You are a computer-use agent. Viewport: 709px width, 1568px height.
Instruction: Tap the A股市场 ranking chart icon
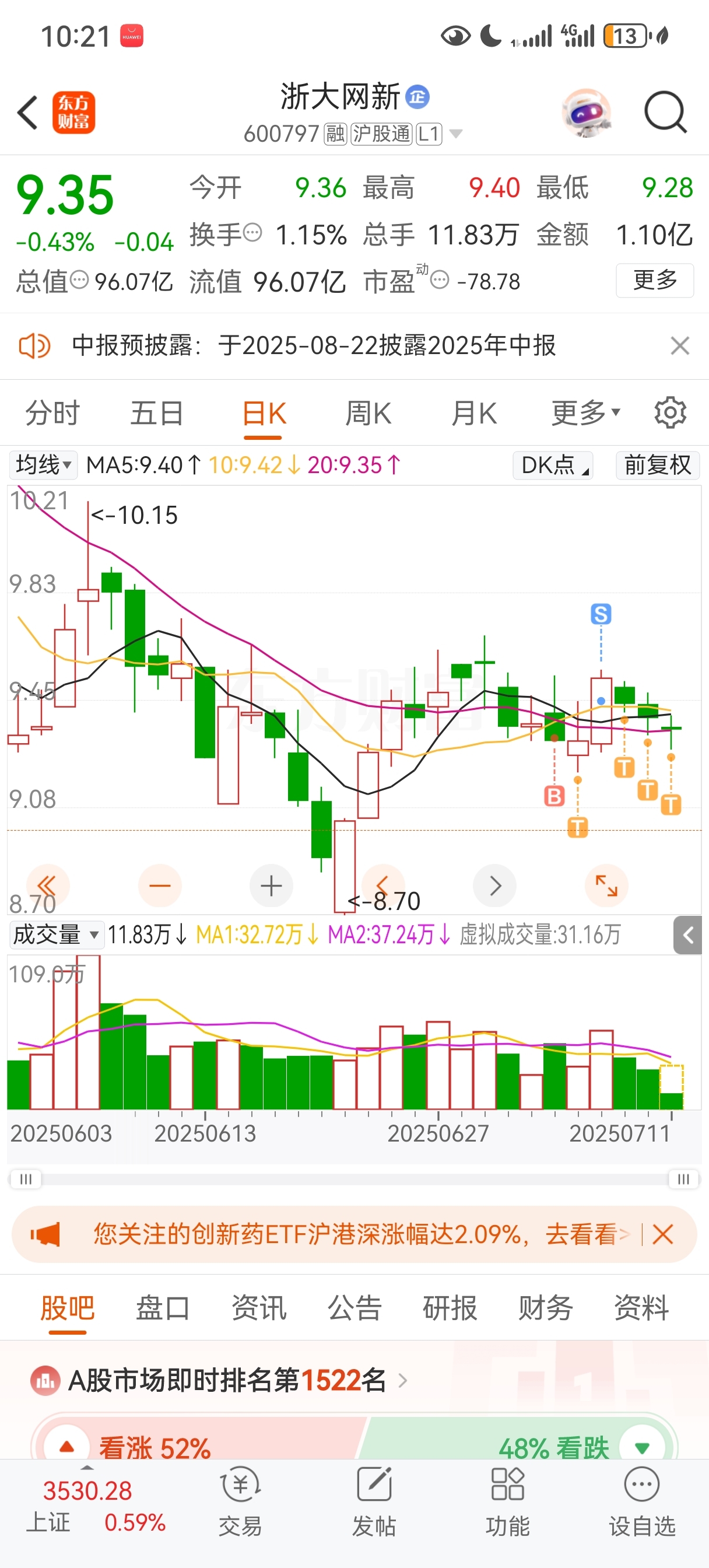(x=45, y=1381)
